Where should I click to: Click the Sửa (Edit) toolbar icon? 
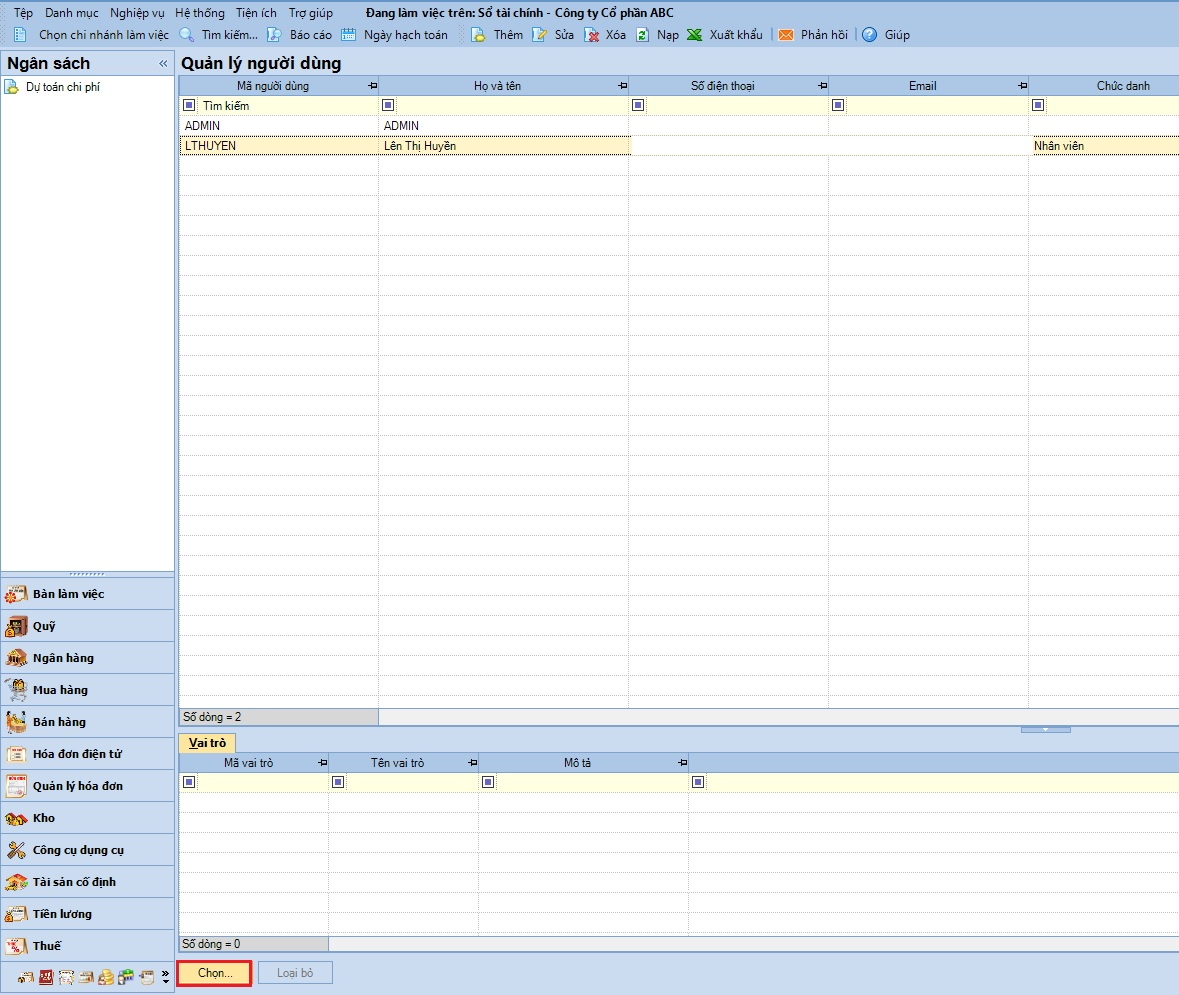coord(540,35)
